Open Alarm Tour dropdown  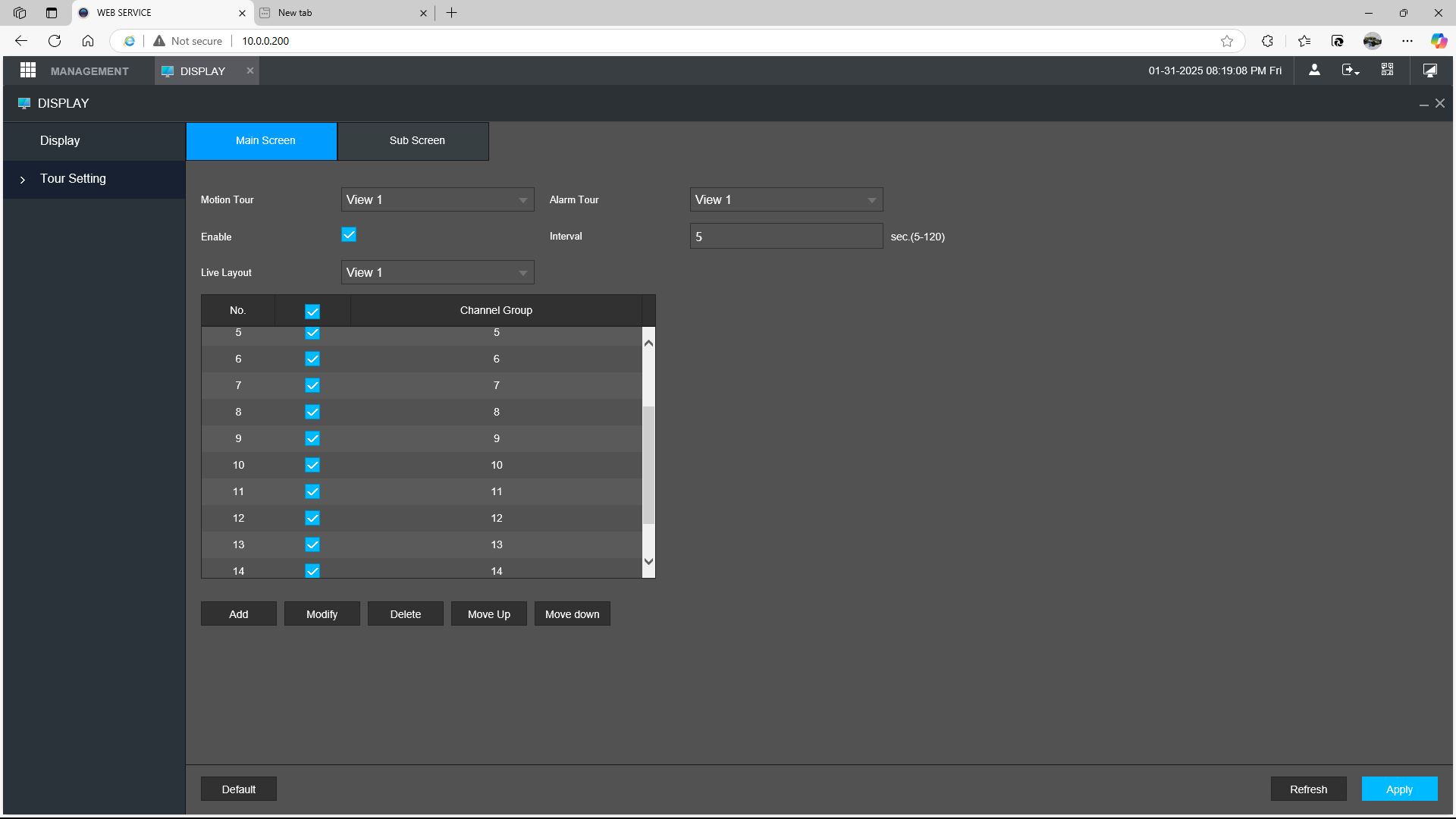click(x=786, y=199)
